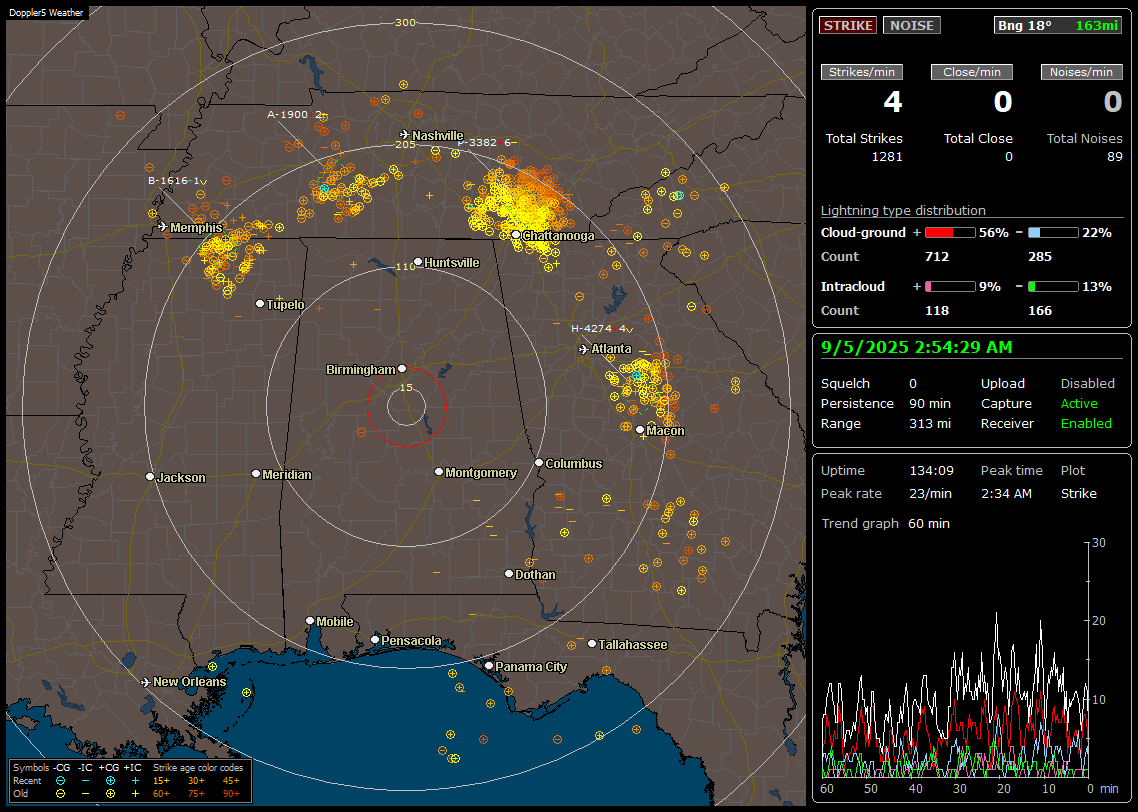This screenshot has height=812, width=1138.
Task: Select the Panama City marker dot
Action: (489, 665)
